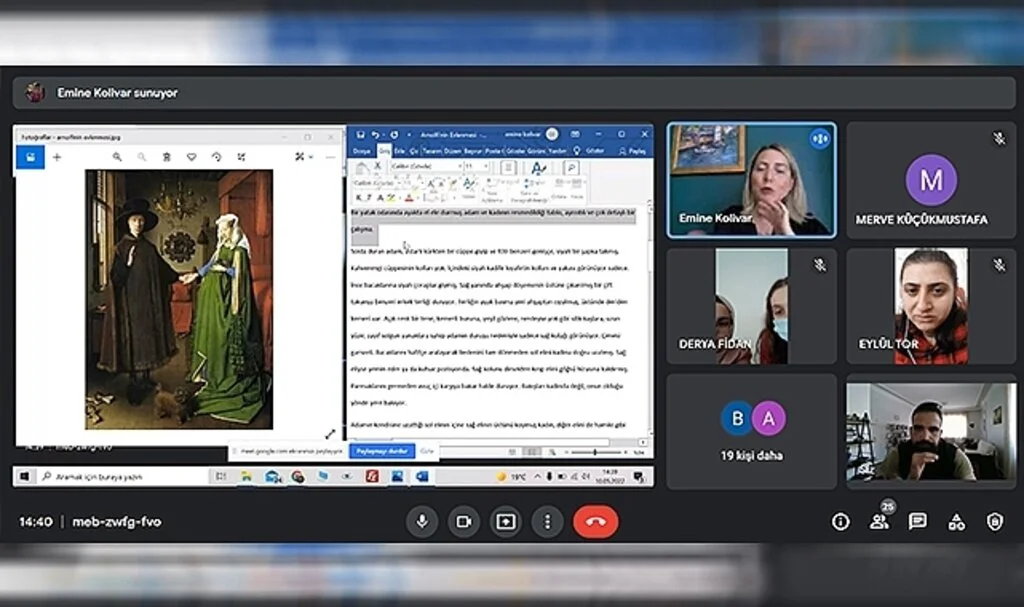
Task: Delete the photo with the trash icon
Action: [x=167, y=157]
